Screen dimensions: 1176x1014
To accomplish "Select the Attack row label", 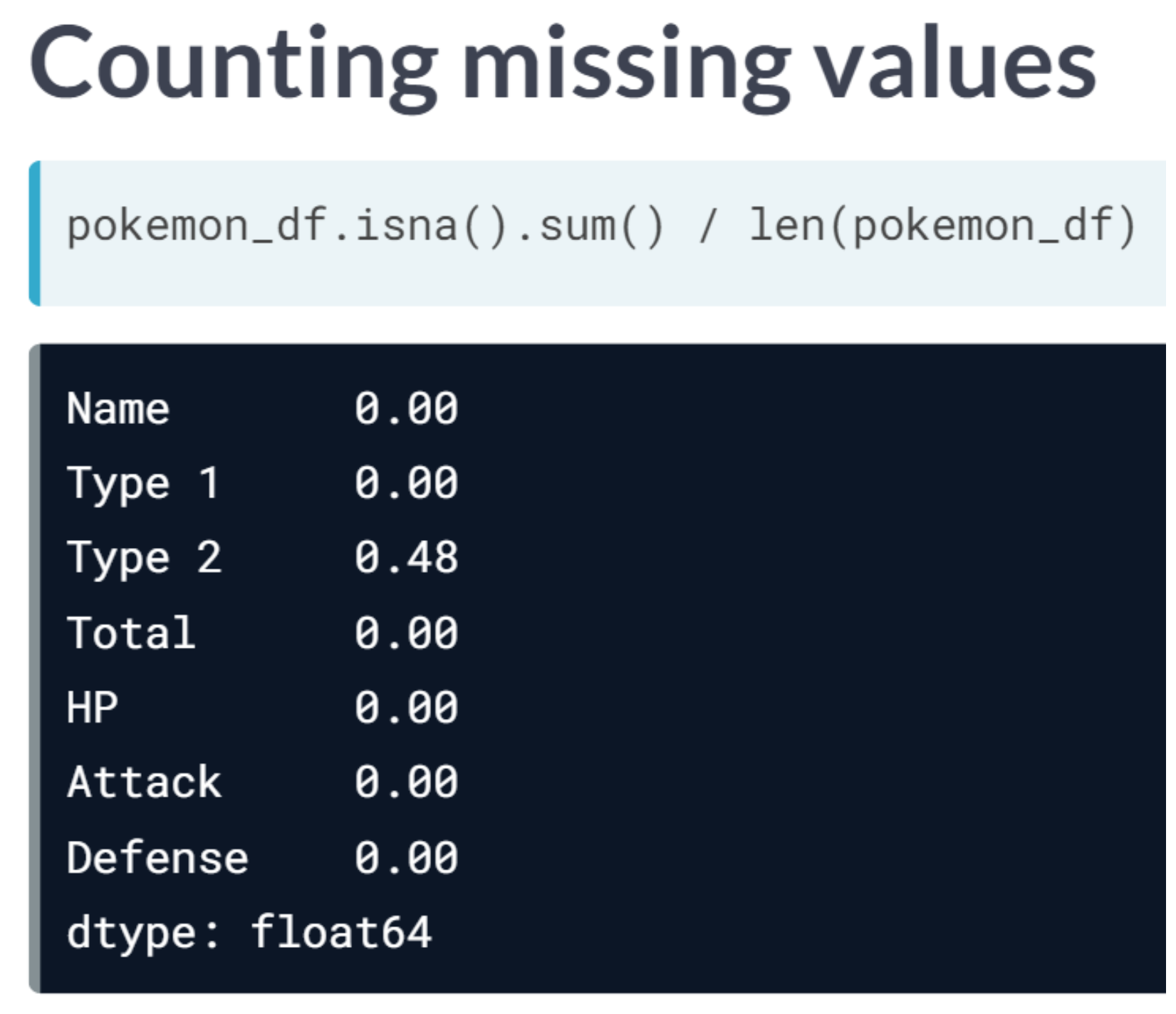I will (144, 782).
